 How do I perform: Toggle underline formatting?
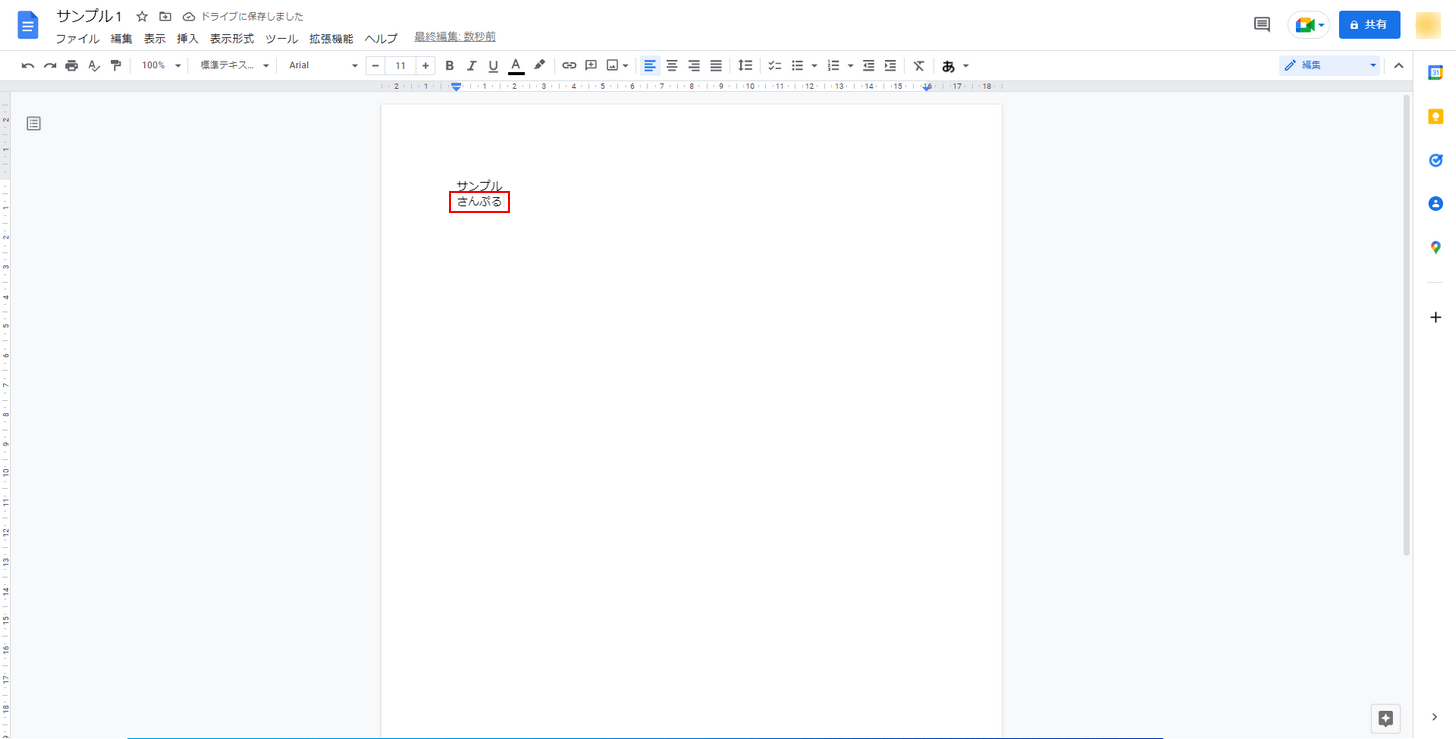pos(493,66)
